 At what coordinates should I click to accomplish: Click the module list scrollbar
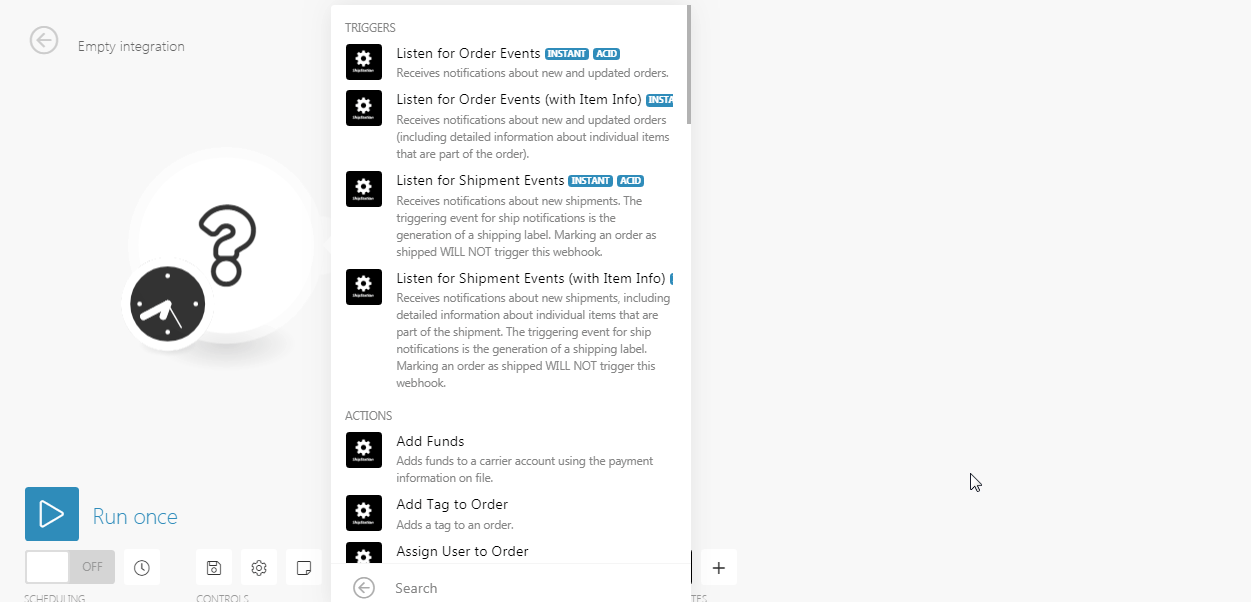click(688, 66)
